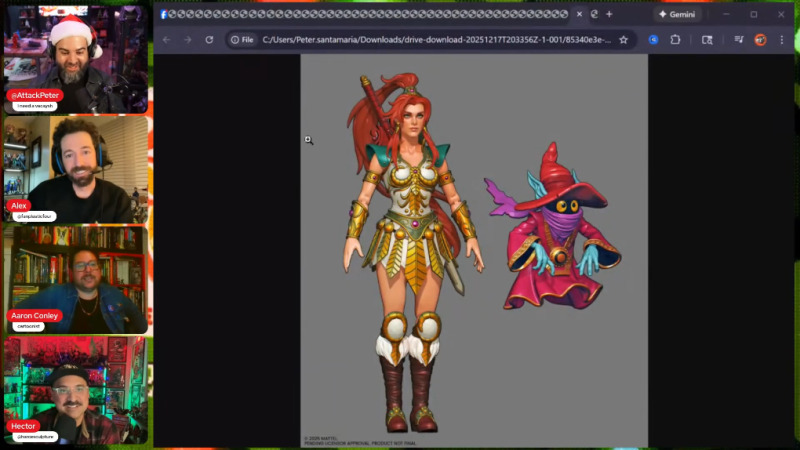
Task: Open the Chrome three-dot menu
Action: (x=782, y=40)
